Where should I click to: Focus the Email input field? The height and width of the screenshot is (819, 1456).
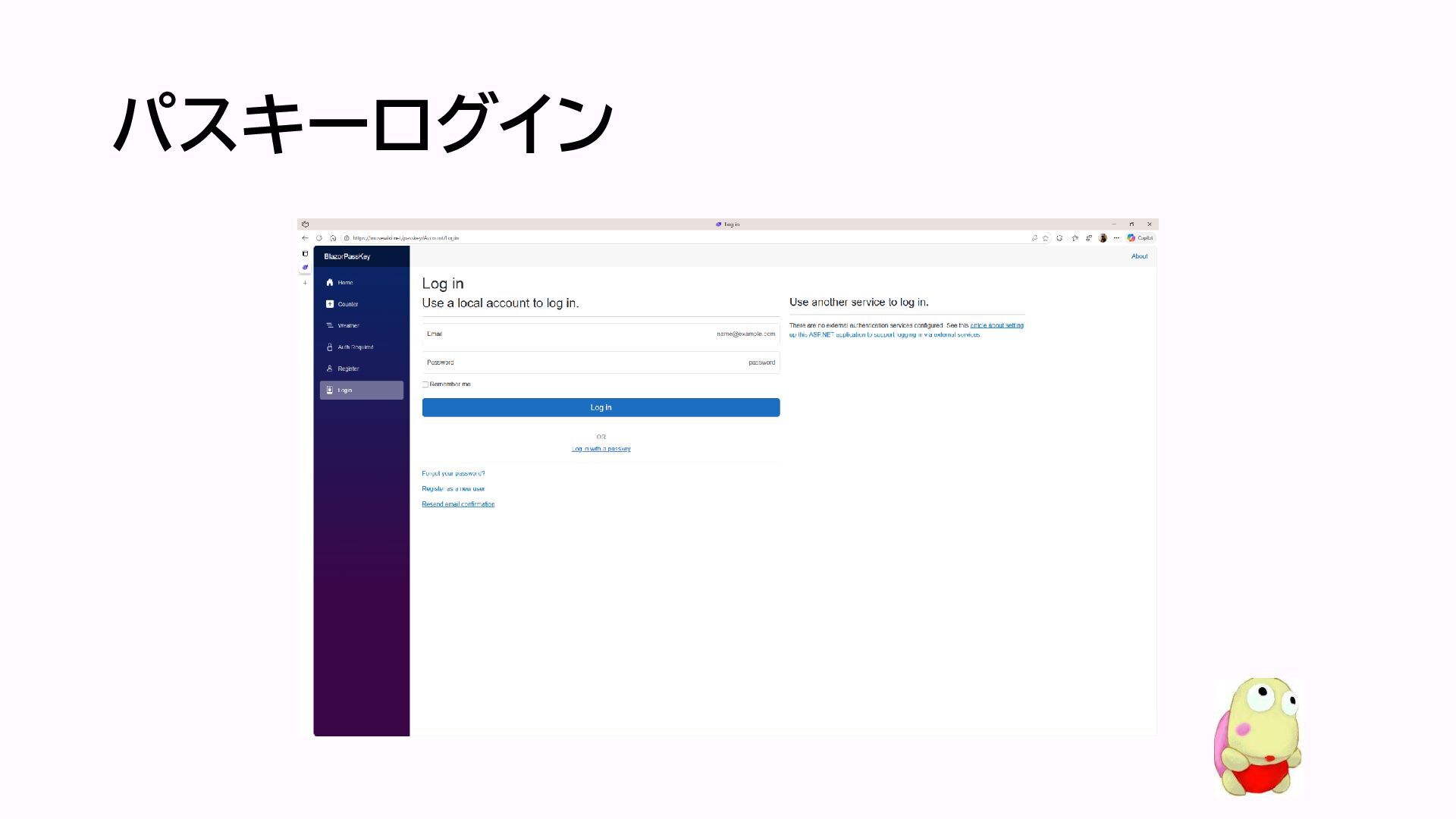point(601,334)
